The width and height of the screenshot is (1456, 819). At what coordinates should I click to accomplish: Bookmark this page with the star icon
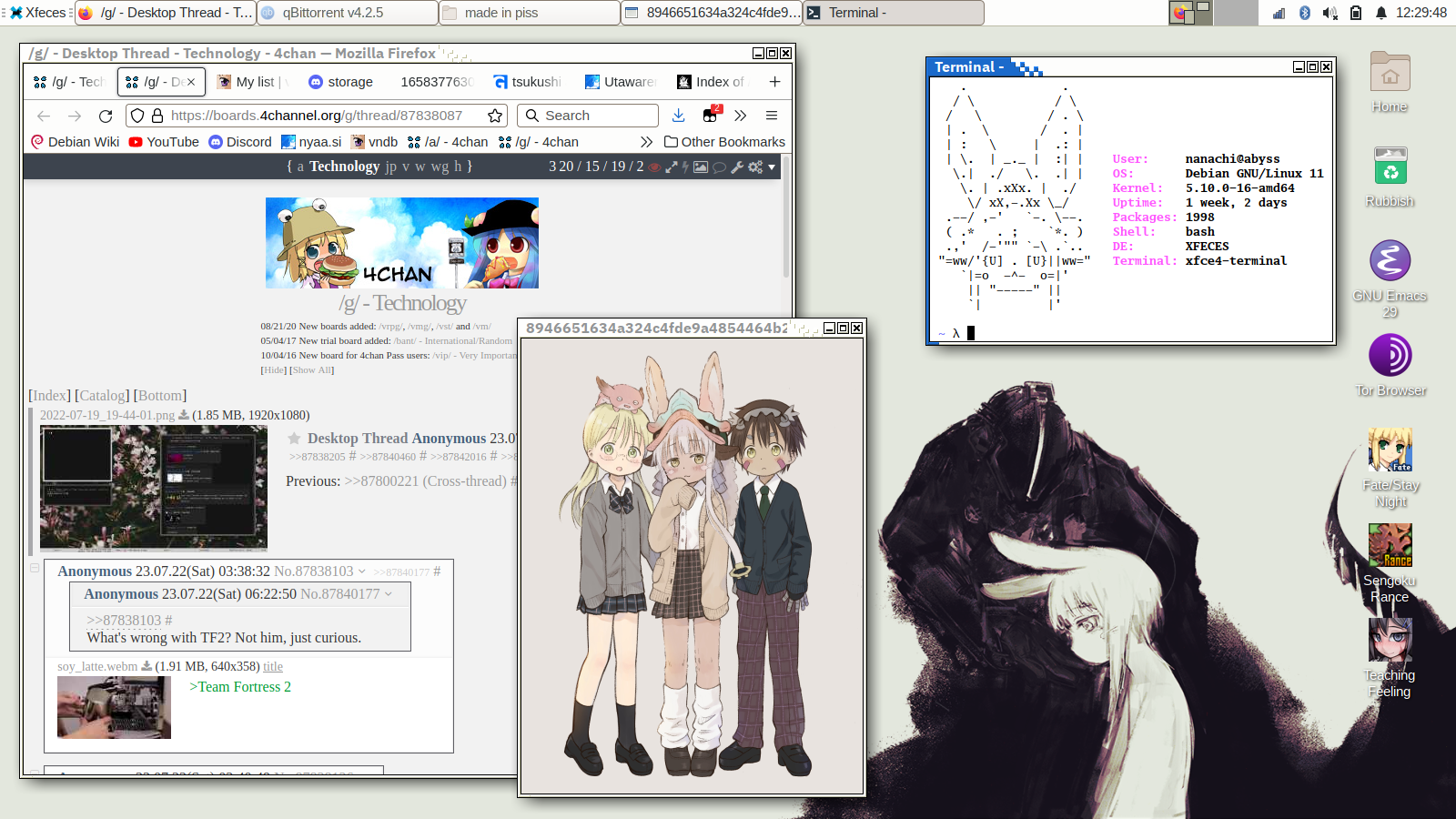point(495,116)
